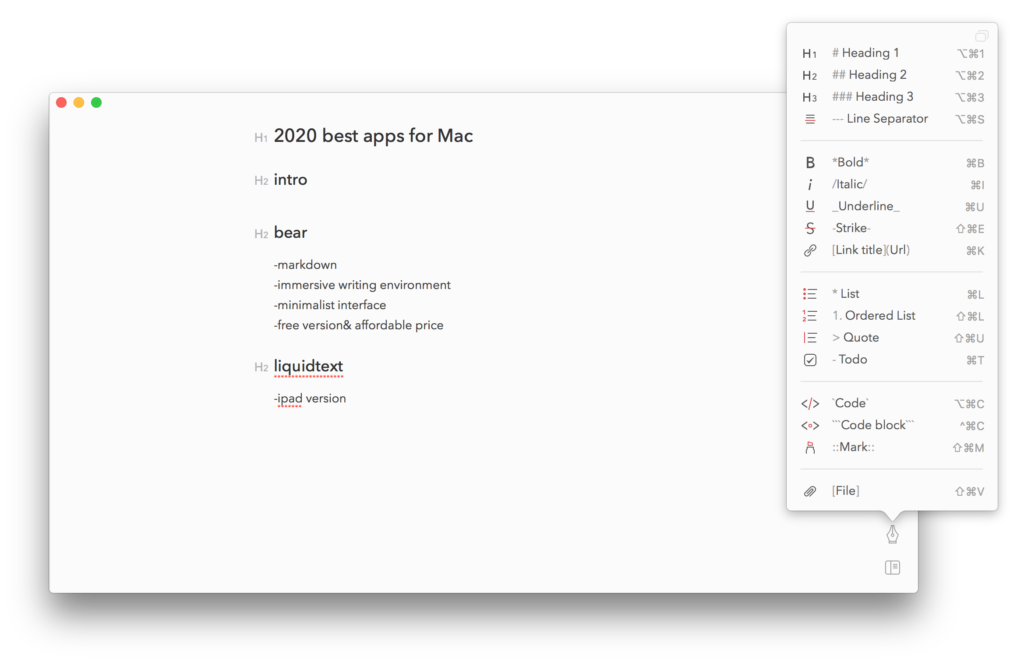Select the Bold B icon

[x=810, y=163]
